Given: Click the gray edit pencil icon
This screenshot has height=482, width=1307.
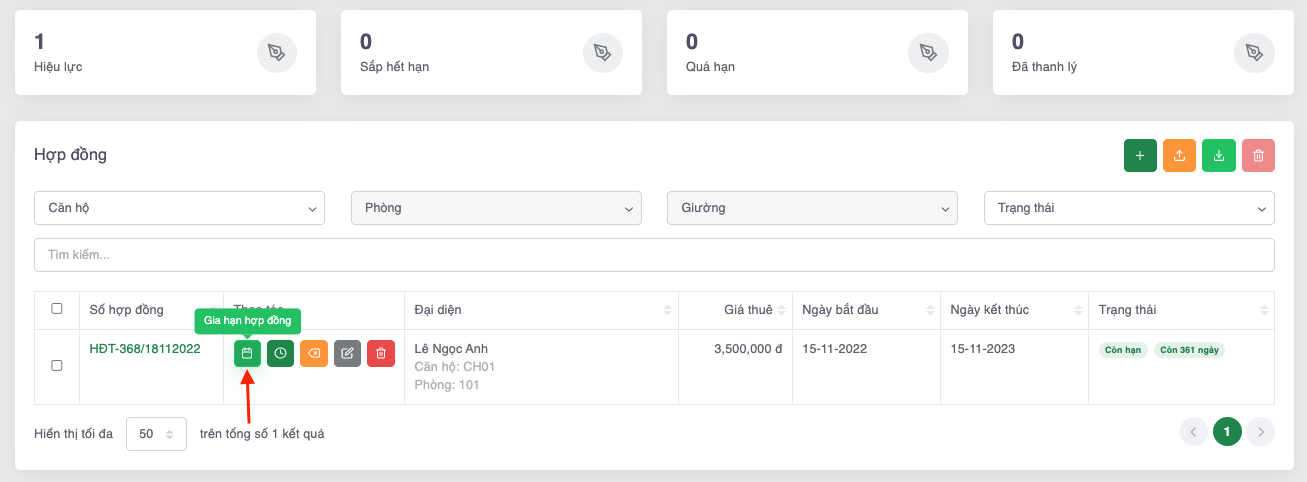Looking at the screenshot, I should (x=347, y=353).
